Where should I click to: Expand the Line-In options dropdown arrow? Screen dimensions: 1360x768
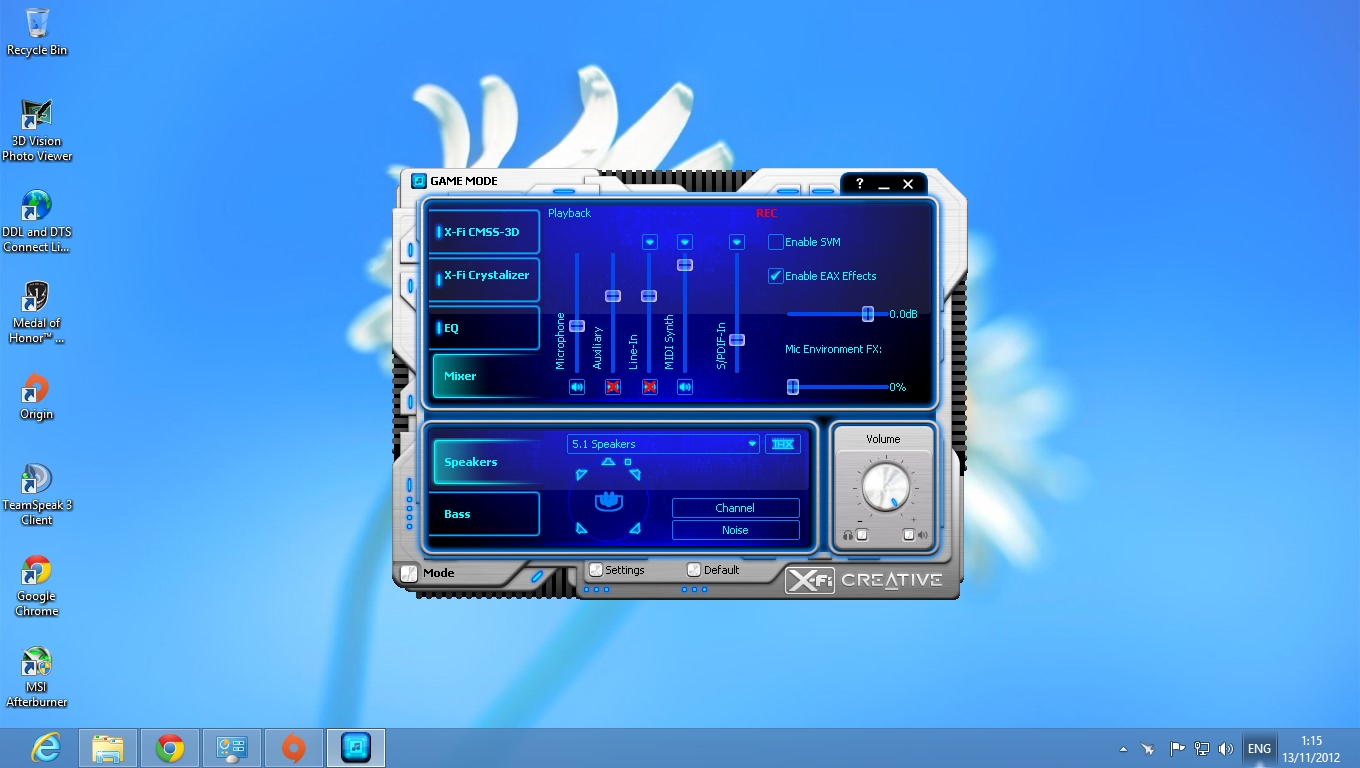[x=649, y=242]
